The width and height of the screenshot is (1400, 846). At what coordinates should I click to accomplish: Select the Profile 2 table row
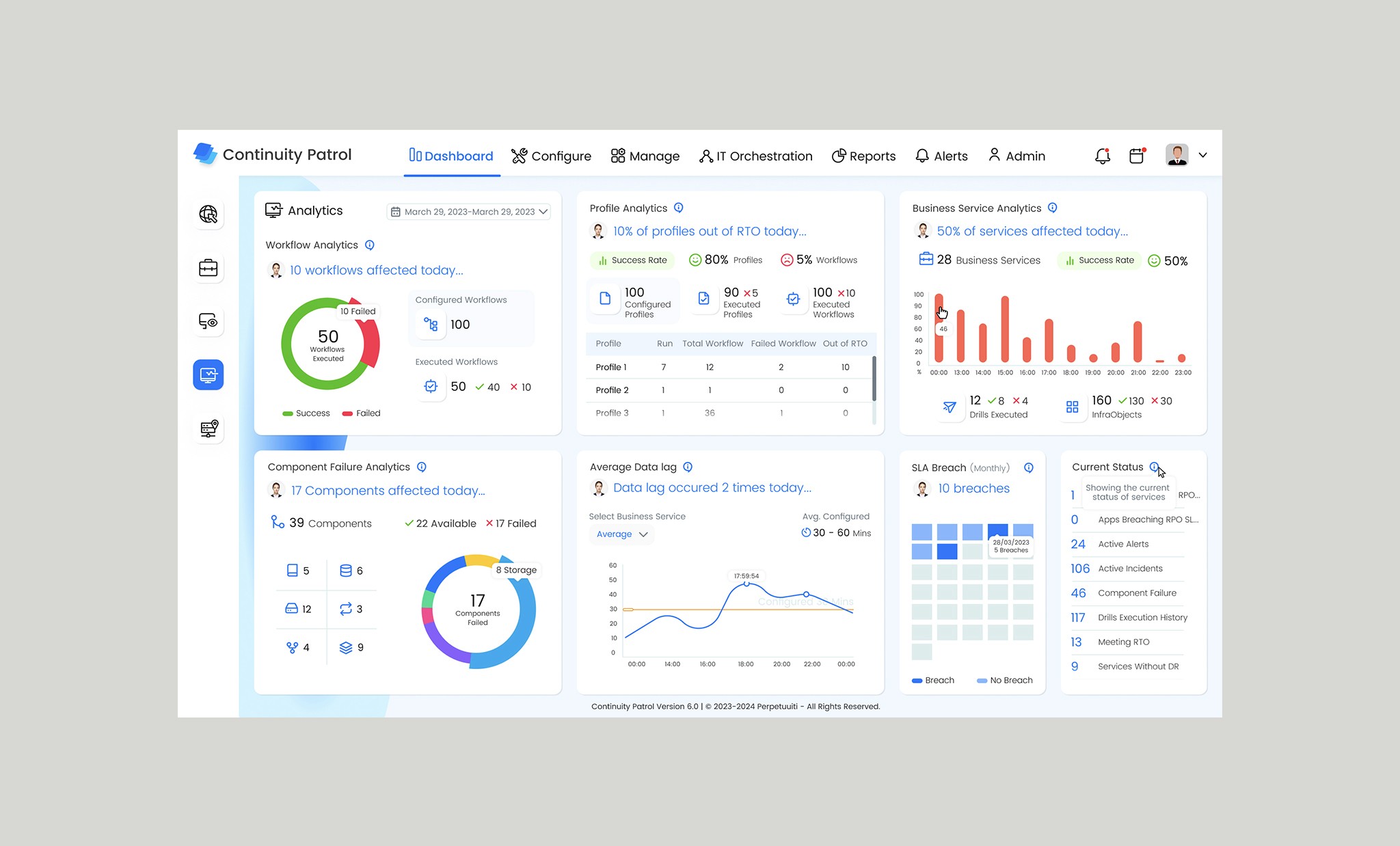coord(729,390)
